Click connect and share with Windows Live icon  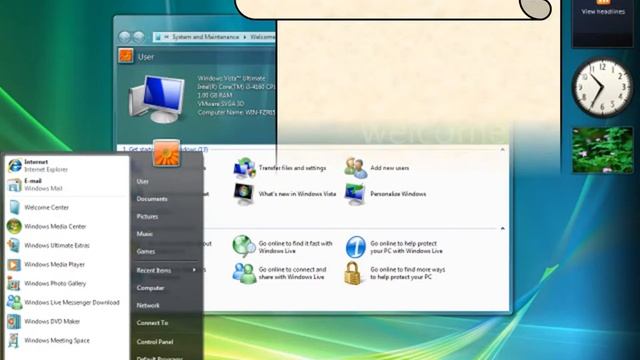244,273
